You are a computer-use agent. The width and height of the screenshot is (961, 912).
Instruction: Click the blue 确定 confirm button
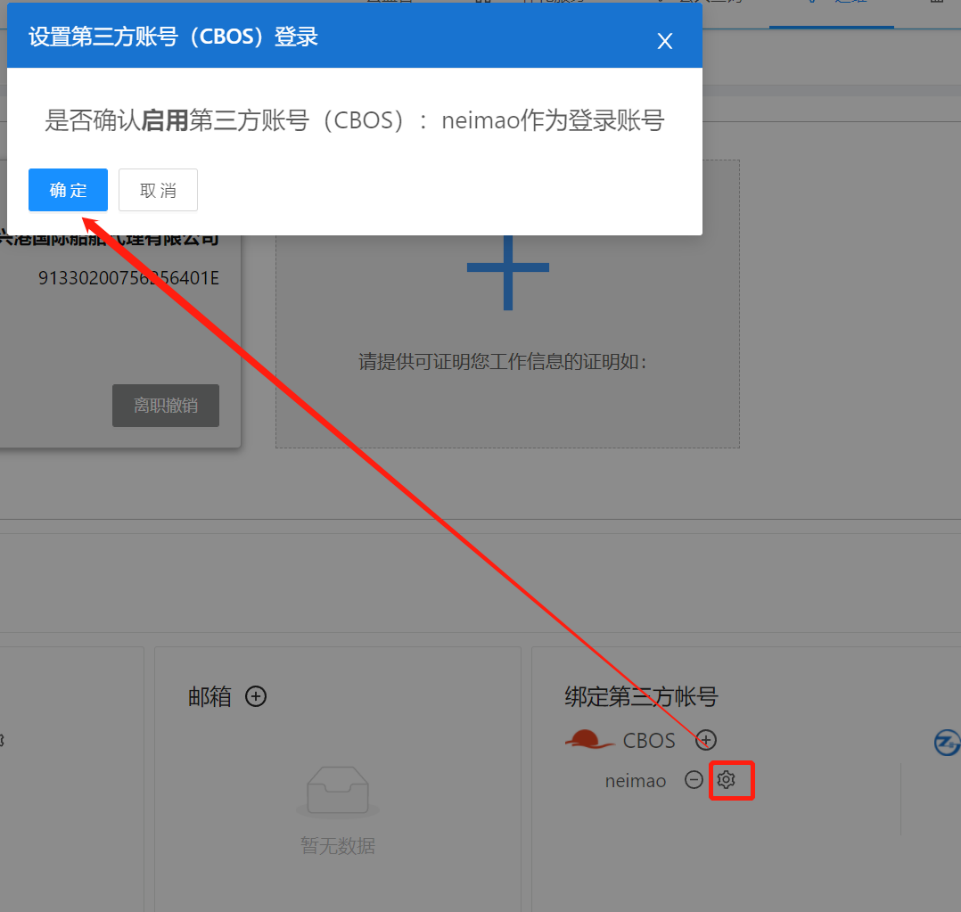pyautogui.click(x=68, y=190)
